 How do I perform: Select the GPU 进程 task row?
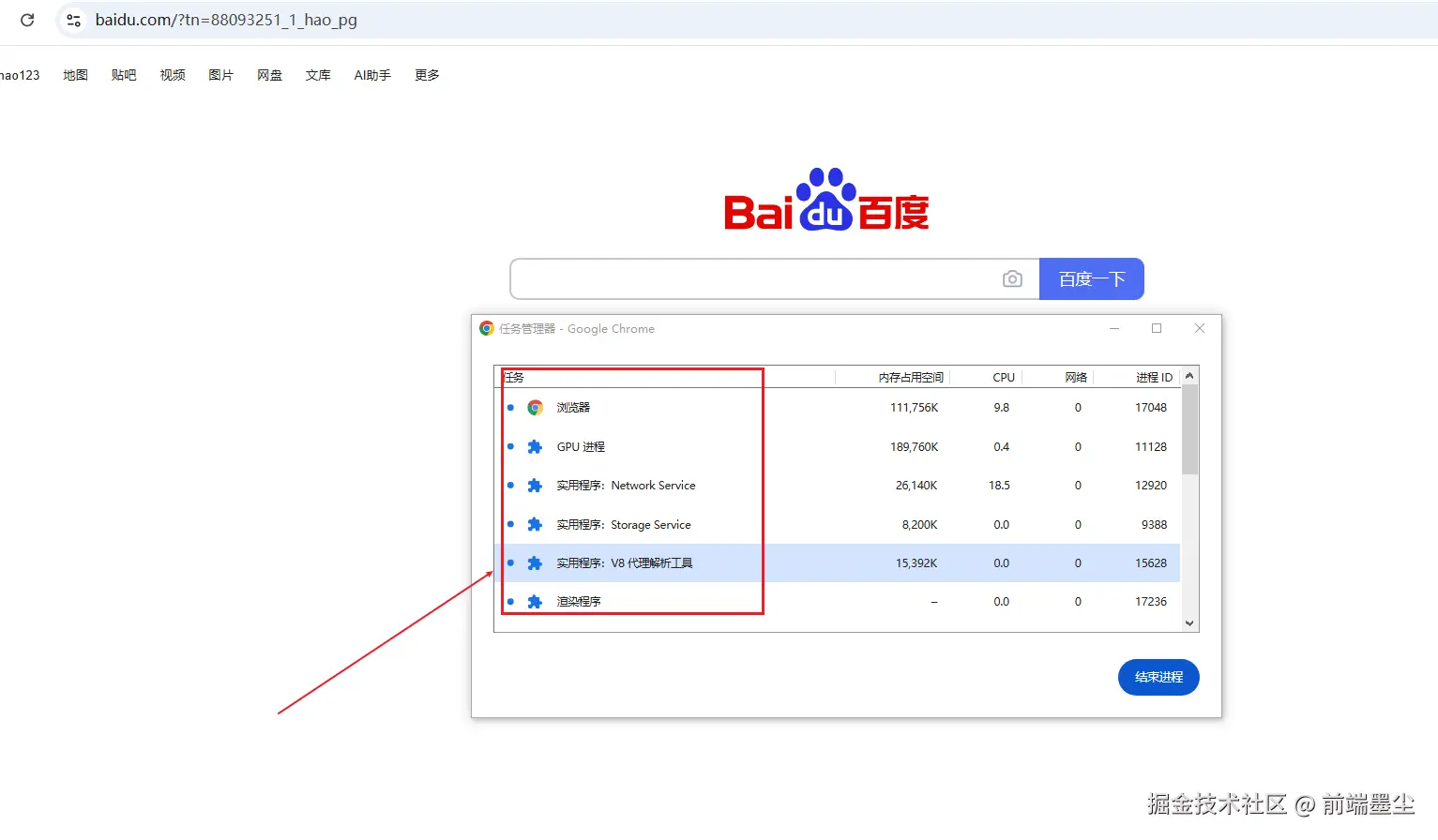(x=837, y=447)
